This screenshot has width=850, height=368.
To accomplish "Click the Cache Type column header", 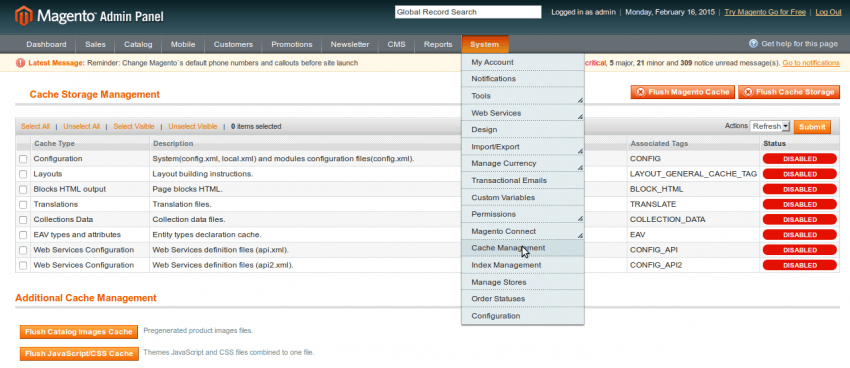I will coord(54,144).
